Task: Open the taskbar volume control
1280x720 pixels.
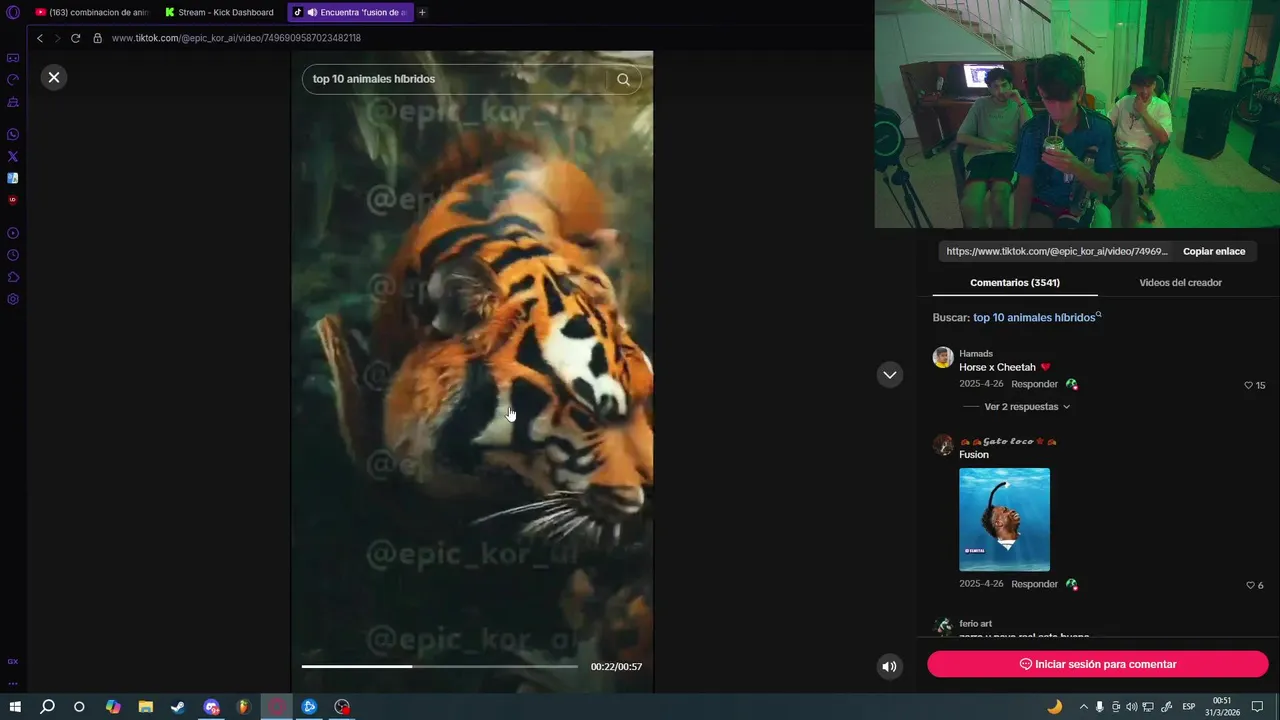Action: (x=1132, y=707)
